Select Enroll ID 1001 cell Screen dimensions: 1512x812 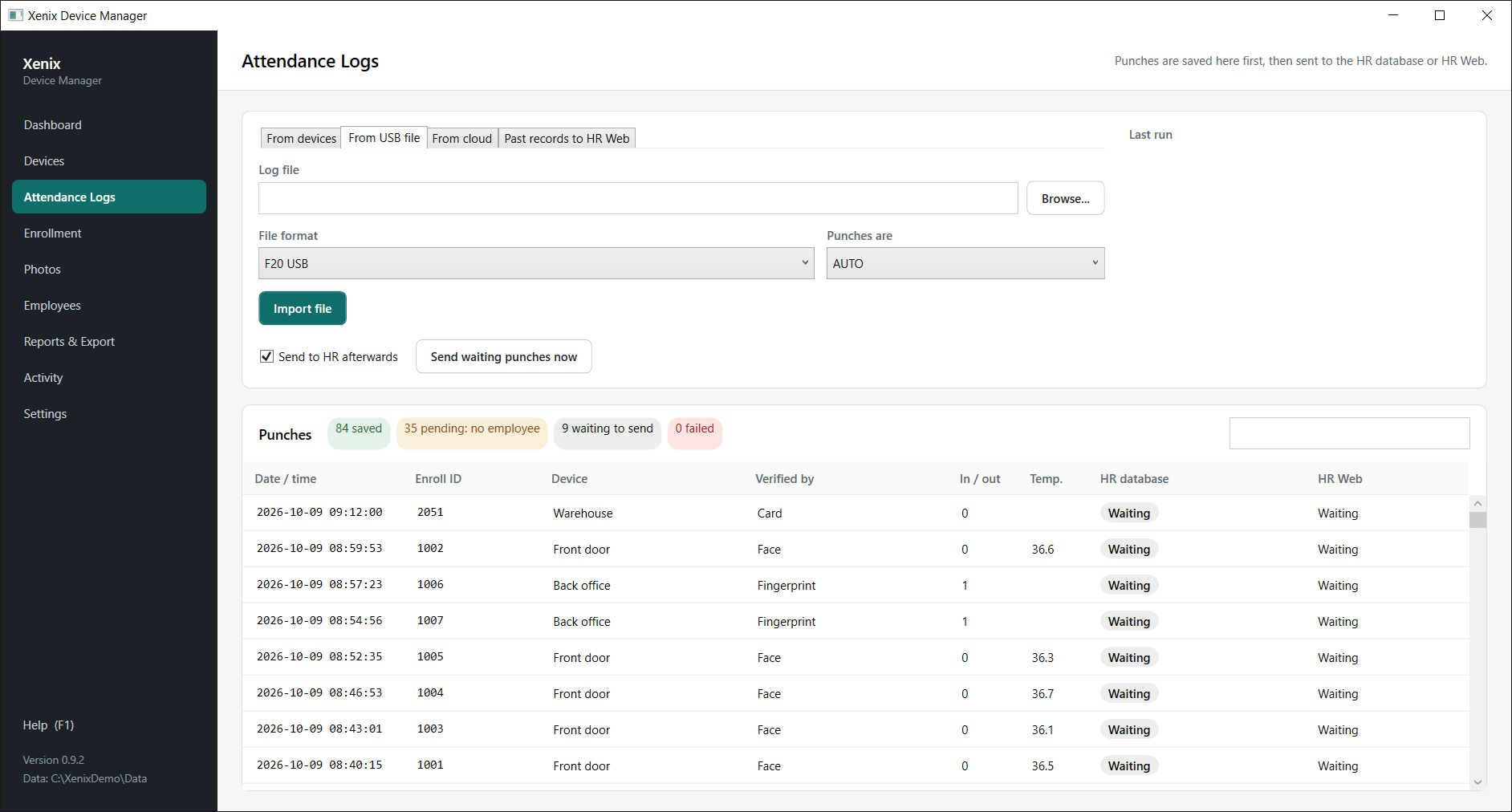click(430, 765)
